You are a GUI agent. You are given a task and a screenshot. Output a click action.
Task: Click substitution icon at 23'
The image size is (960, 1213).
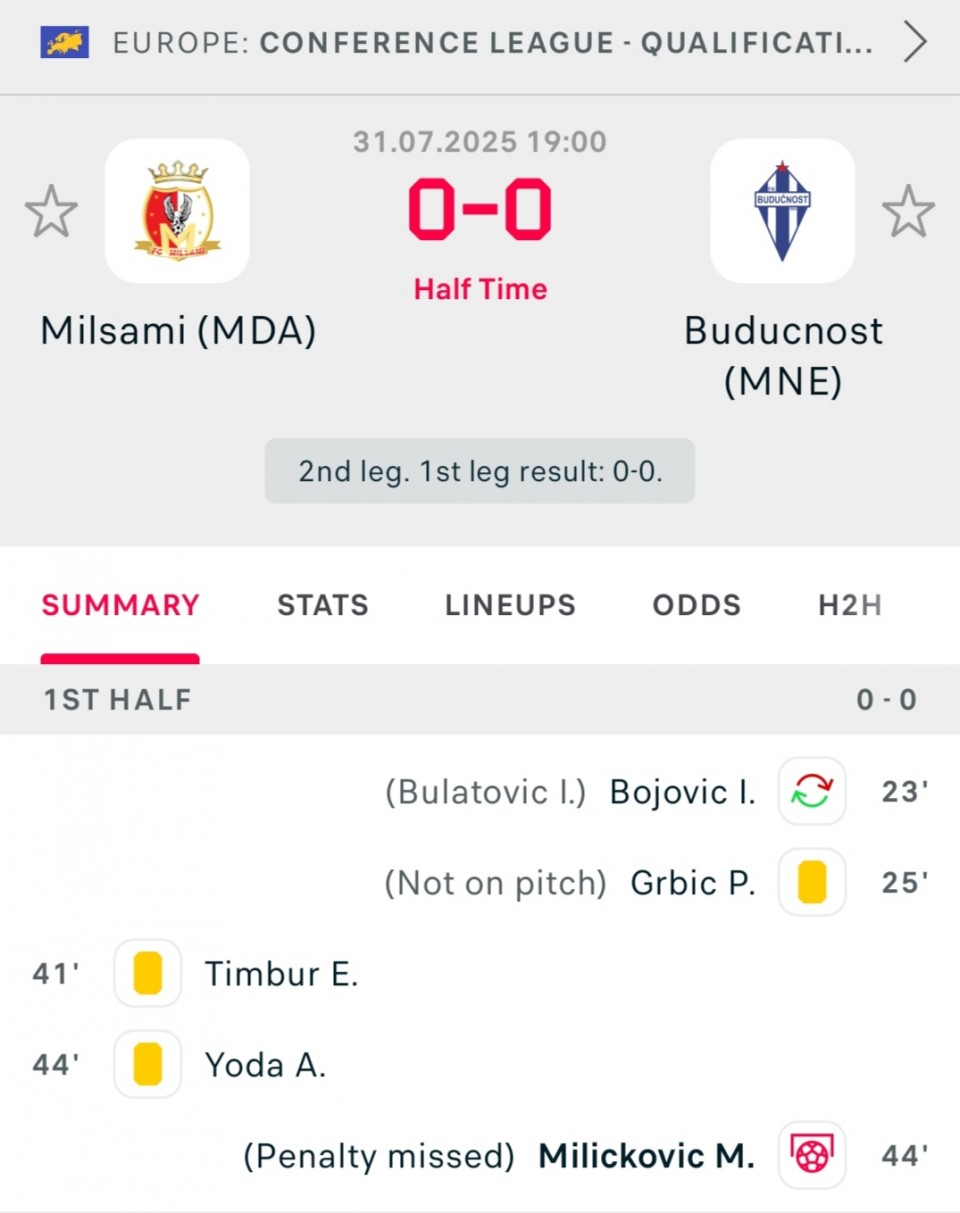coord(812,791)
